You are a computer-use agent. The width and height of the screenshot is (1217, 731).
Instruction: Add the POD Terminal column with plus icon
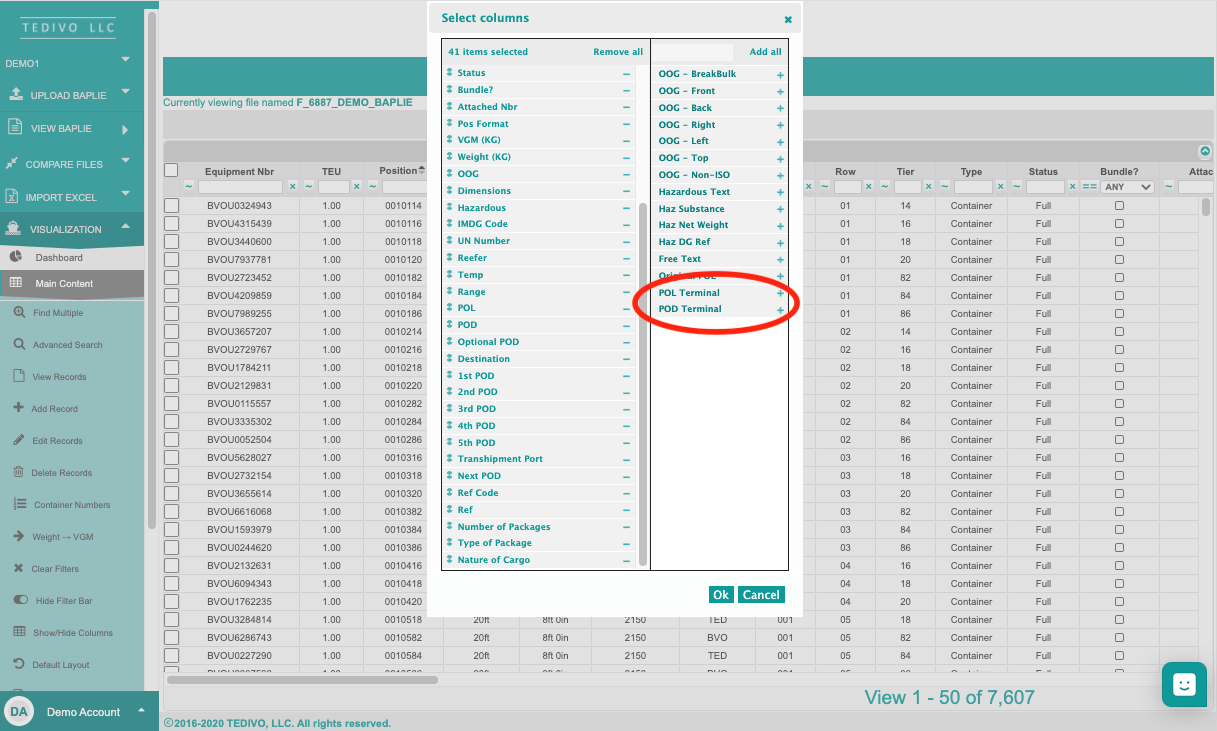(x=780, y=311)
